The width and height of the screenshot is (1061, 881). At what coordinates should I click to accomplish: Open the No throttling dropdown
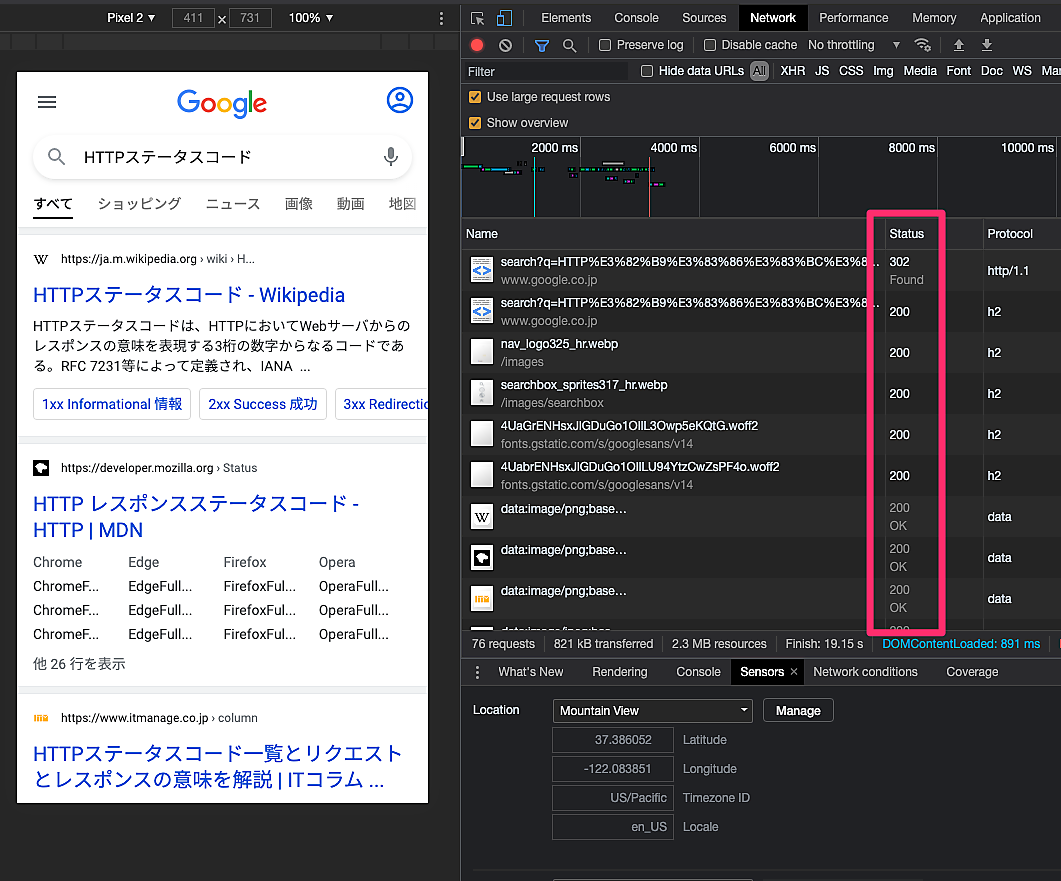point(854,45)
